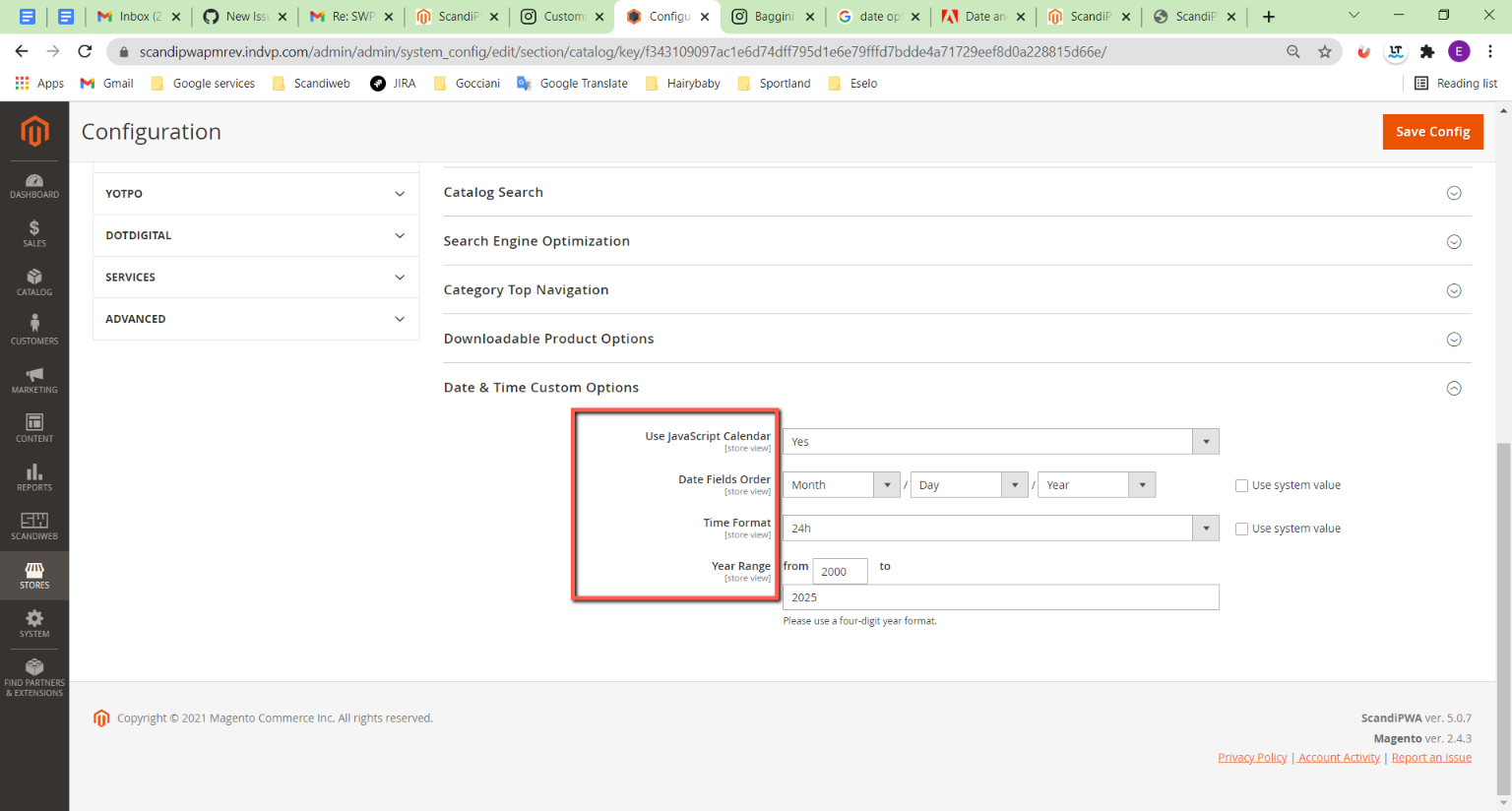Click the Magento logo at the top
The height and width of the screenshot is (811, 1512).
34,131
